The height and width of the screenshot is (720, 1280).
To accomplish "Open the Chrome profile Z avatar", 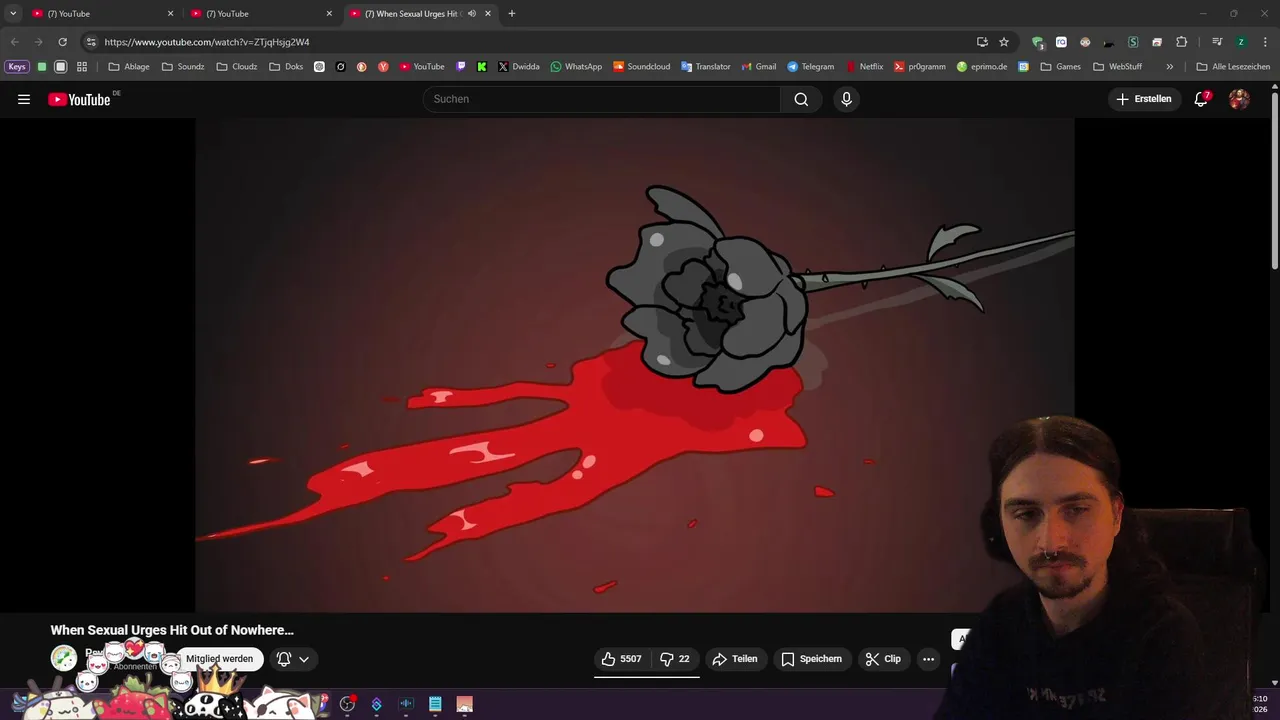I will 1241,42.
